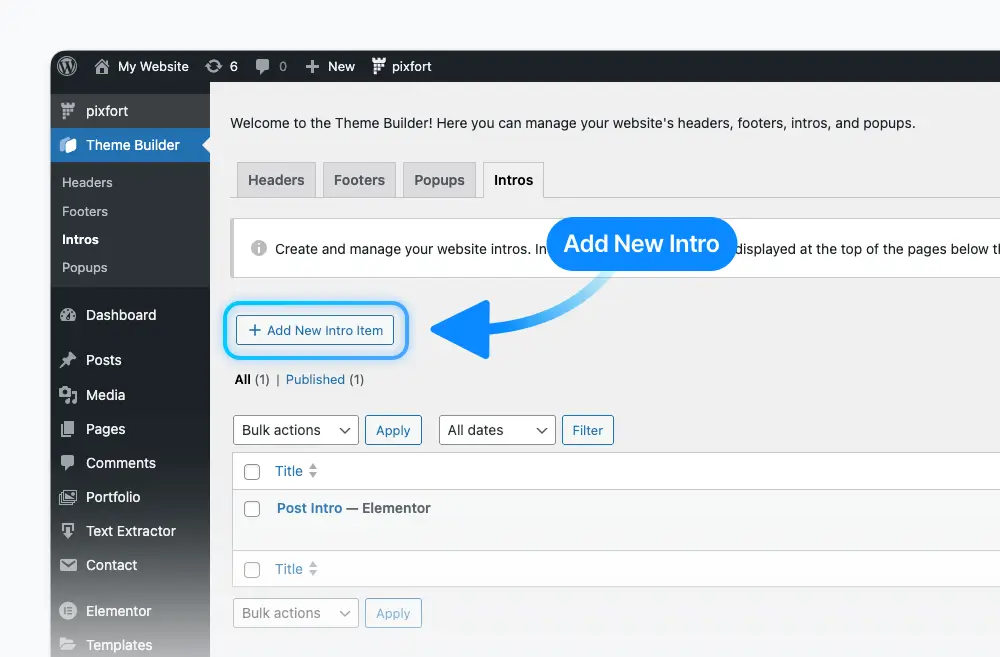Open the comments bubble icon in admin bar
The image size is (1000, 657).
(x=262, y=66)
